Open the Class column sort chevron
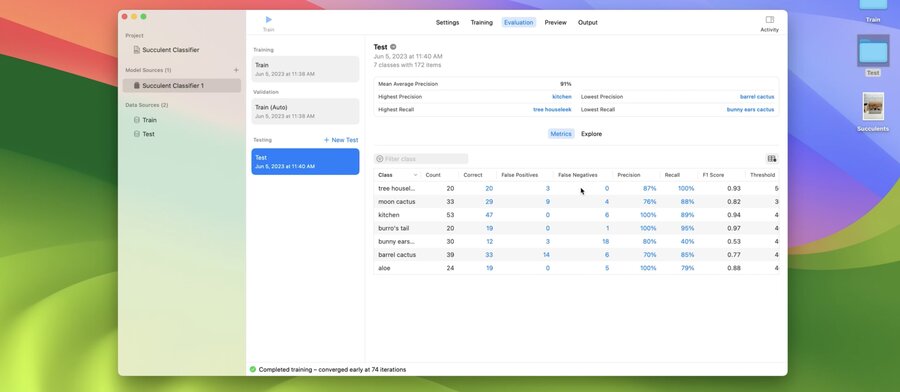 (415, 175)
